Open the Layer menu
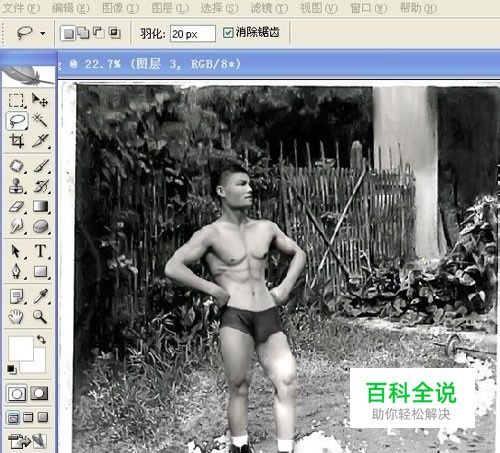 point(170,8)
